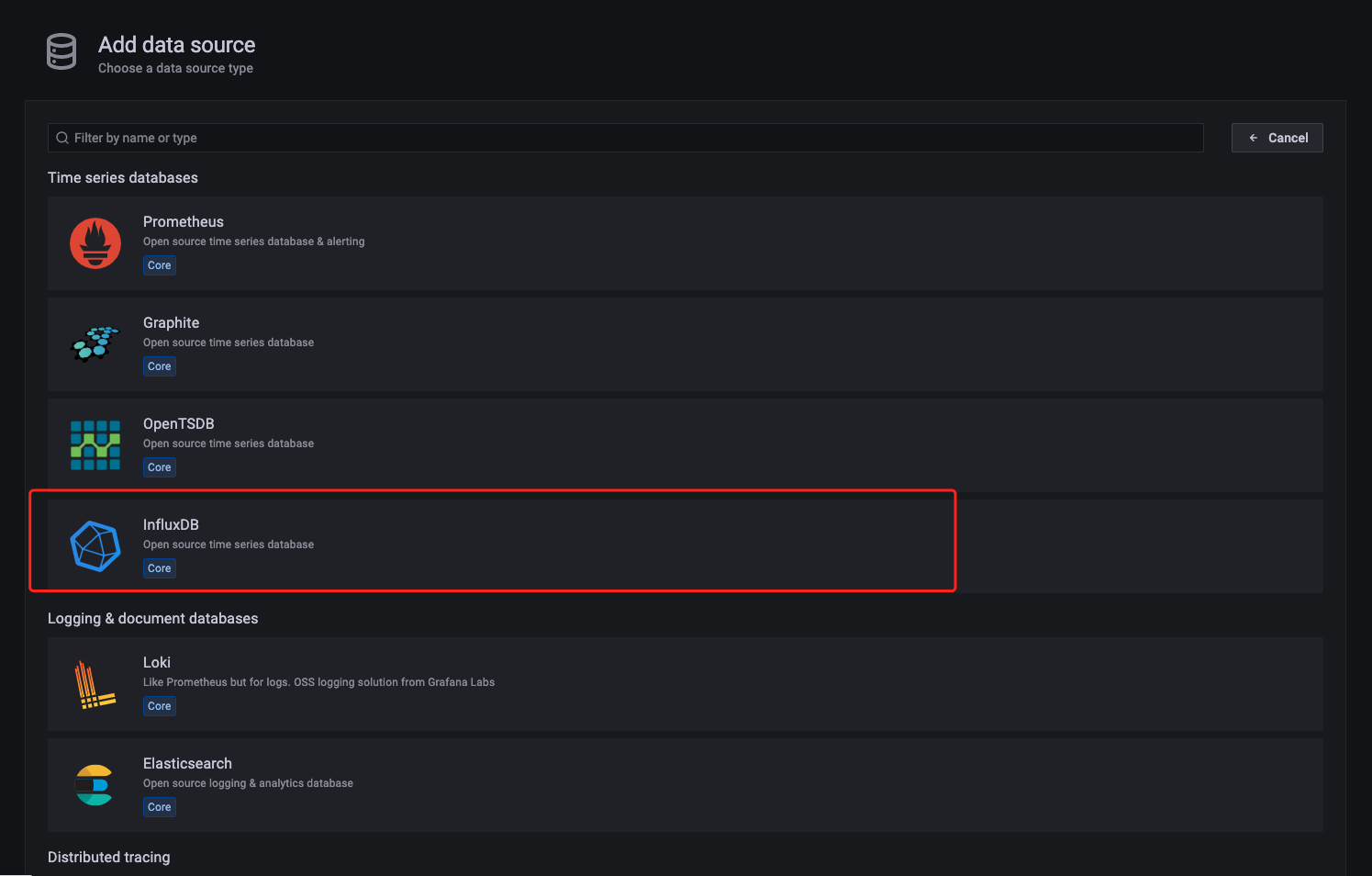Click the OpenTSDB grid logo icon
1372x876 pixels.
pos(95,445)
